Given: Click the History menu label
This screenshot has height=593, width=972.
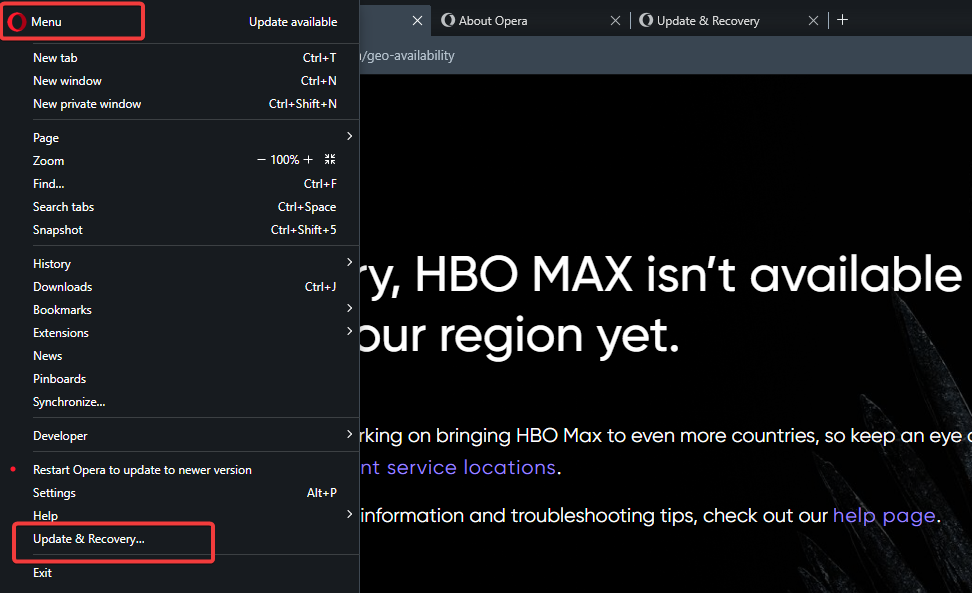Looking at the screenshot, I should (x=52, y=264).
